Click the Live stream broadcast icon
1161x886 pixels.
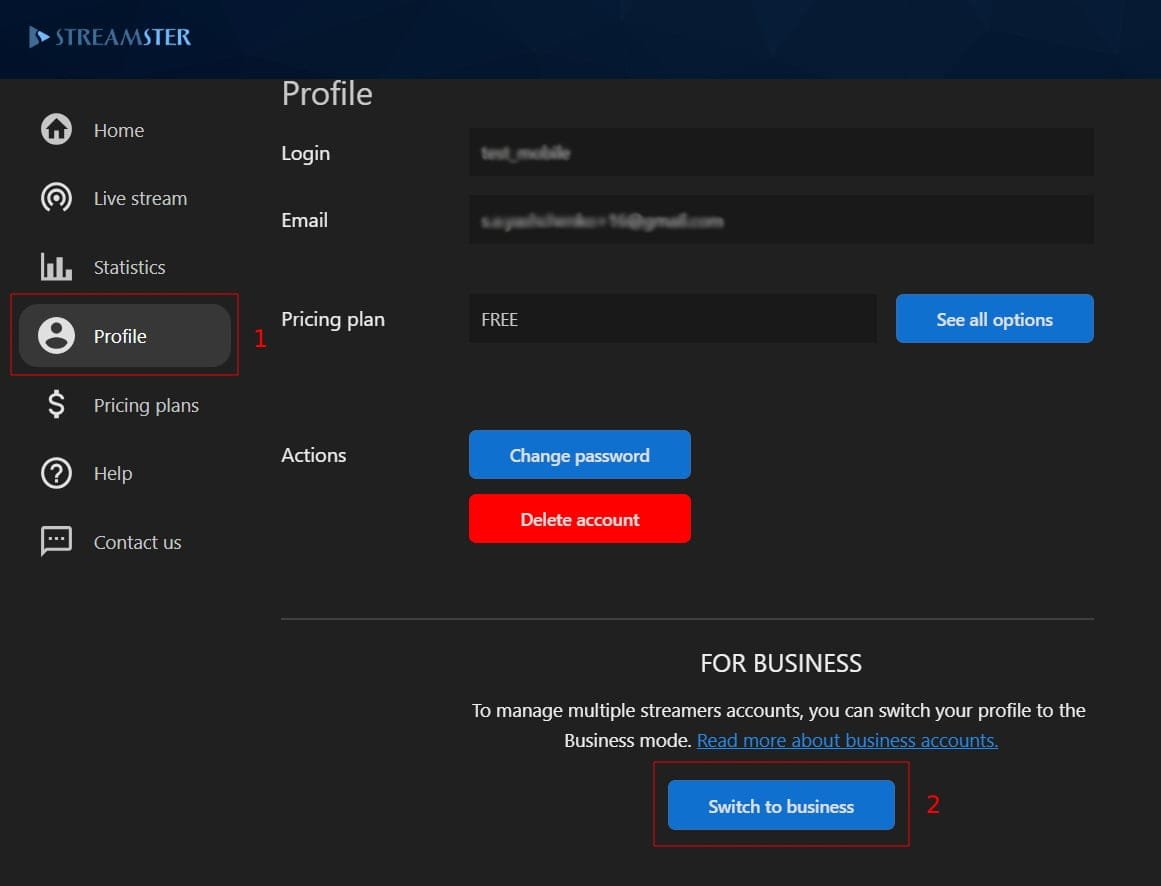coord(56,198)
